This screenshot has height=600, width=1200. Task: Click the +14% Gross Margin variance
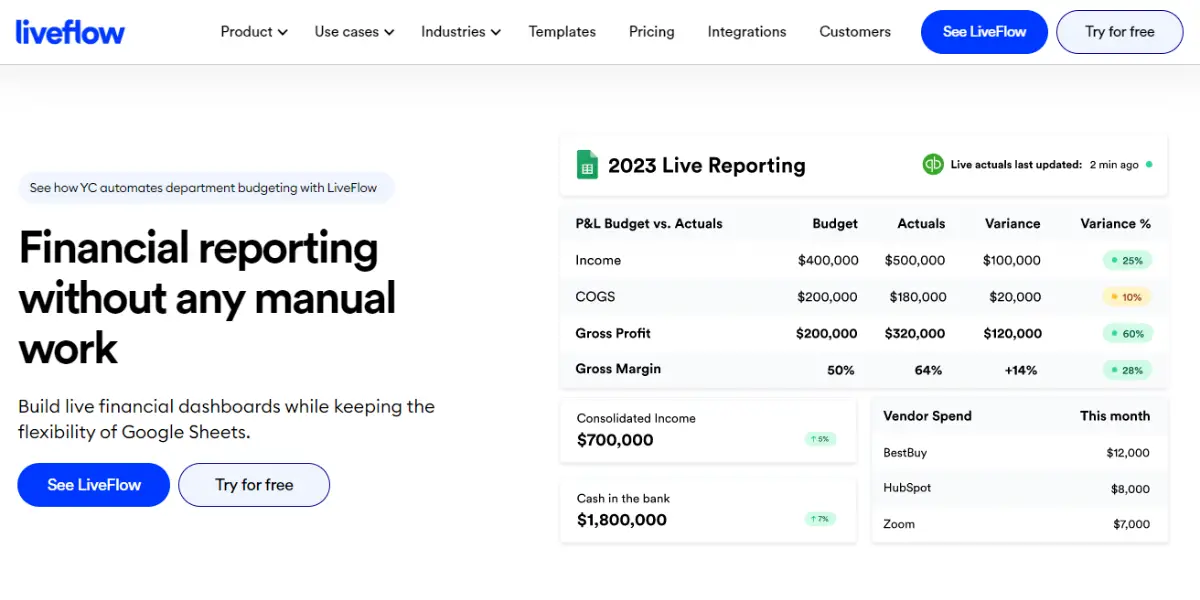(1021, 370)
